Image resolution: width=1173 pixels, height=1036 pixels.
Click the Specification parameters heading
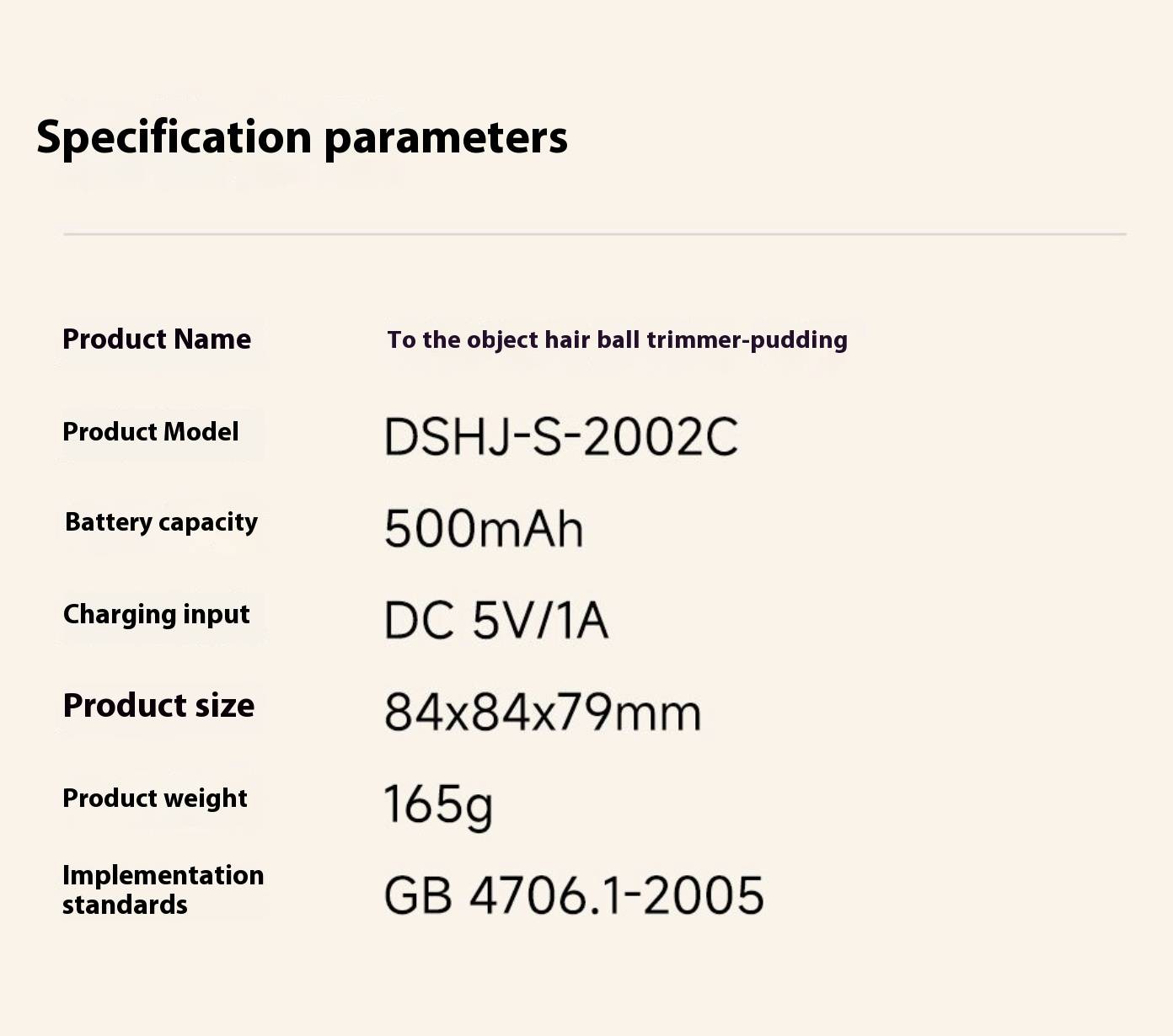(x=302, y=137)
